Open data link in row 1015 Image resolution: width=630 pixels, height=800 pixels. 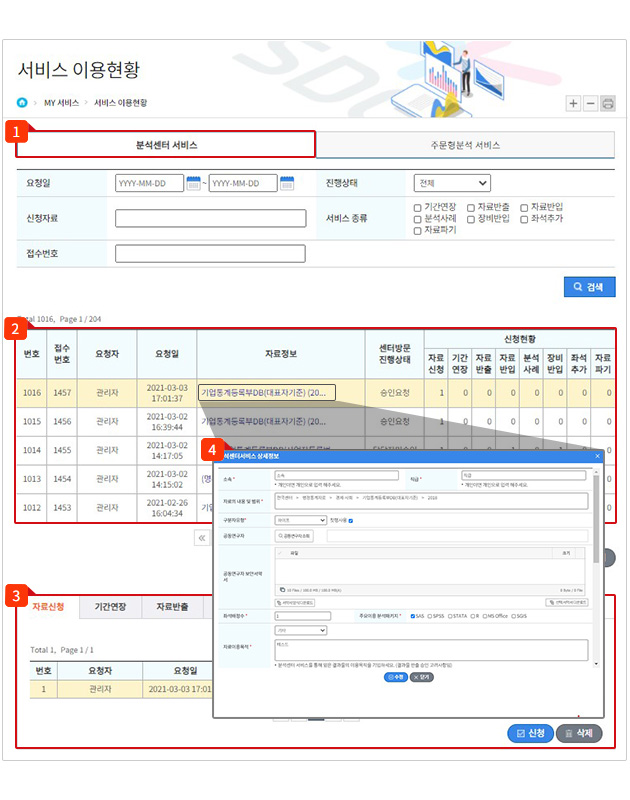click(263, 421)
